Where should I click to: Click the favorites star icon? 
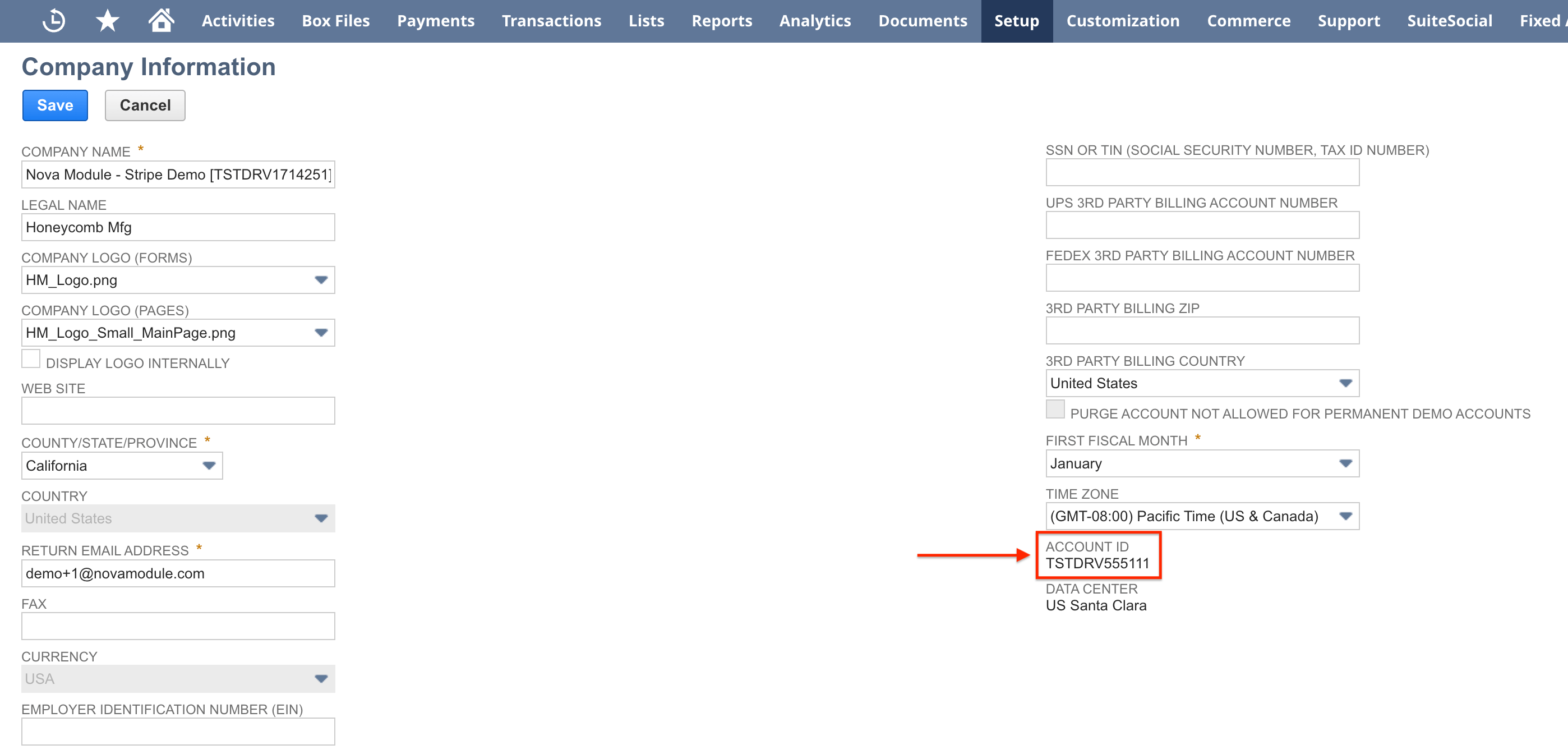107,20
